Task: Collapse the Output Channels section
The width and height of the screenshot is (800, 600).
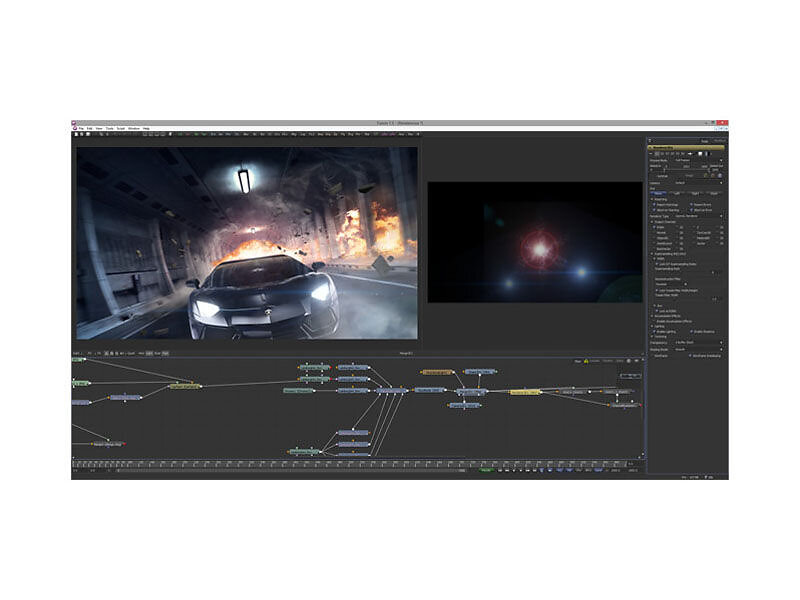Action: click(x=652, y=222)
